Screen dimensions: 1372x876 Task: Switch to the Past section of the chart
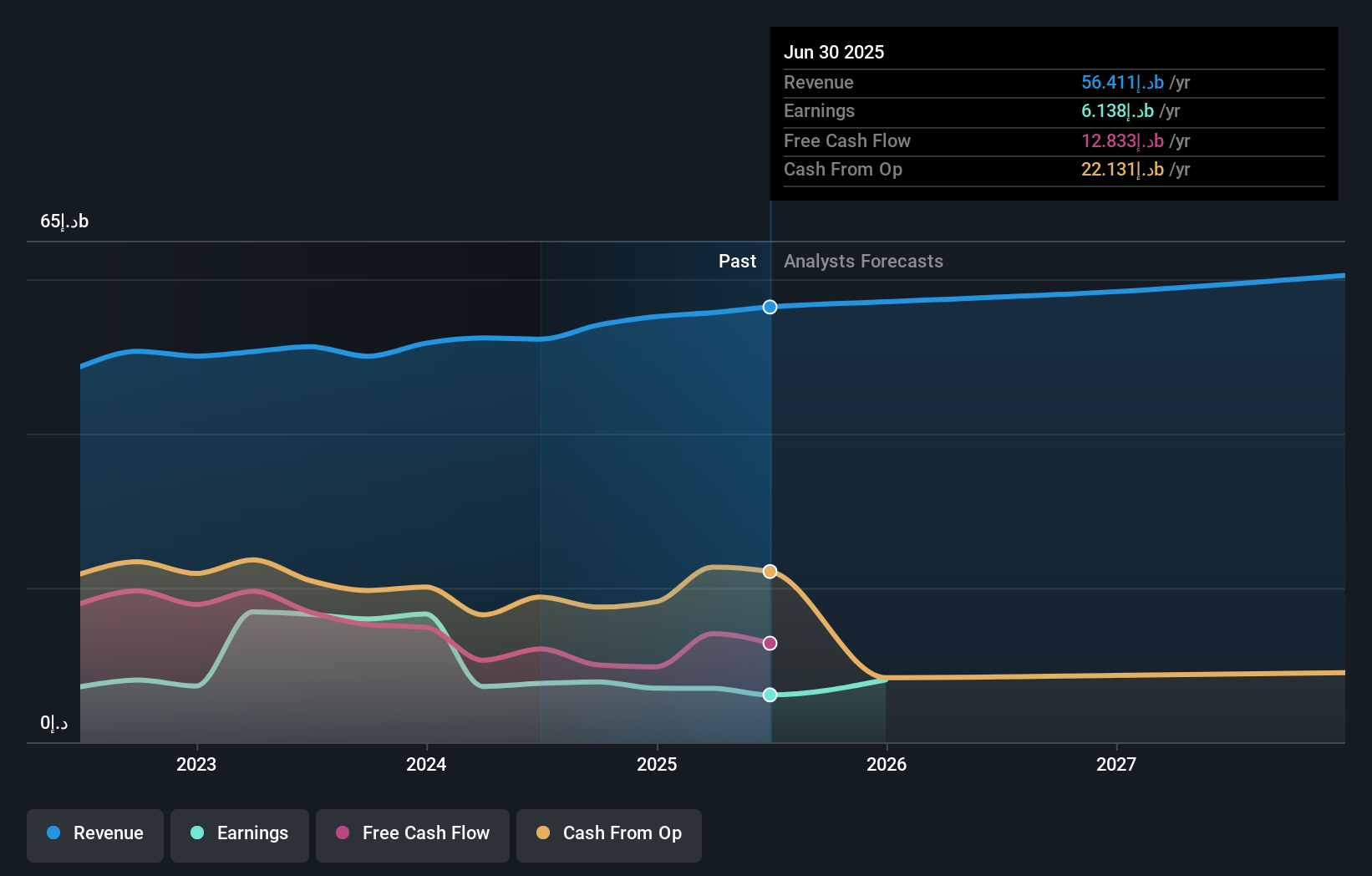[737, 261]
